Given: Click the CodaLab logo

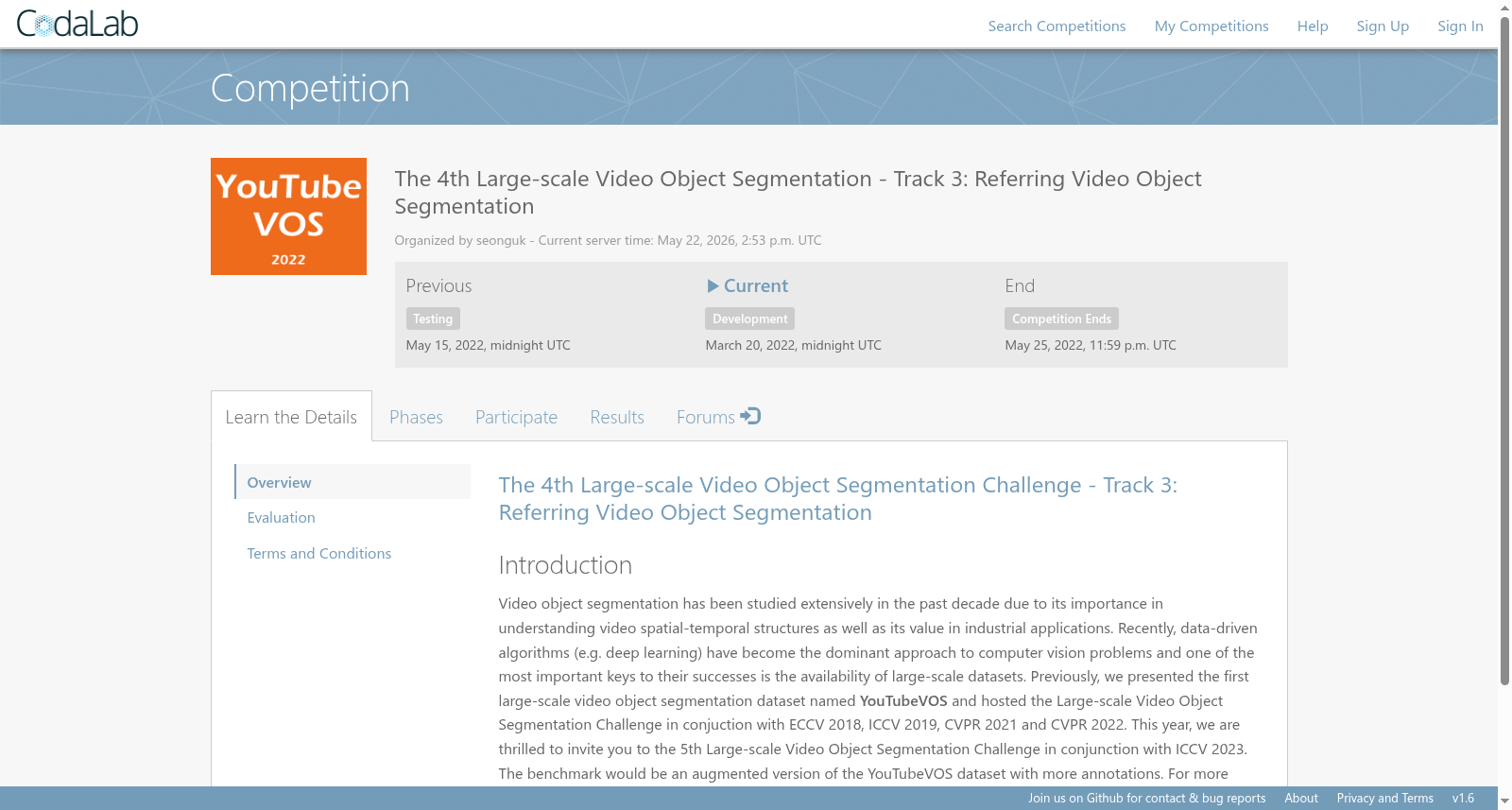Looking at the screenshot, I should tap(77, 24).
